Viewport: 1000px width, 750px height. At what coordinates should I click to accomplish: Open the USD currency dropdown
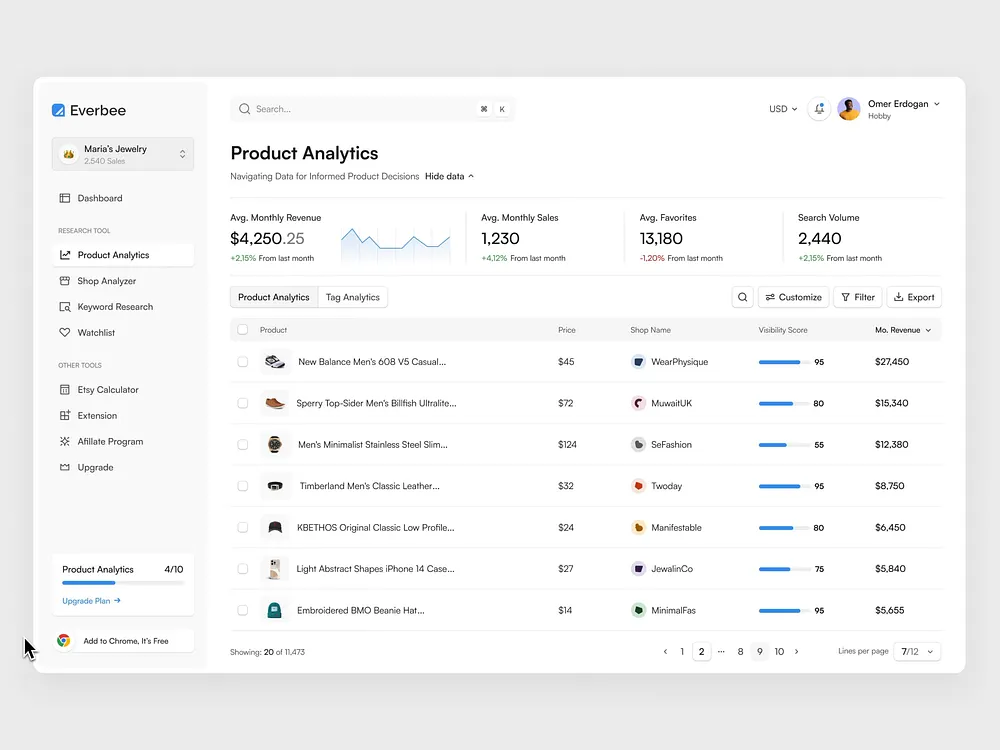point(782,108)
